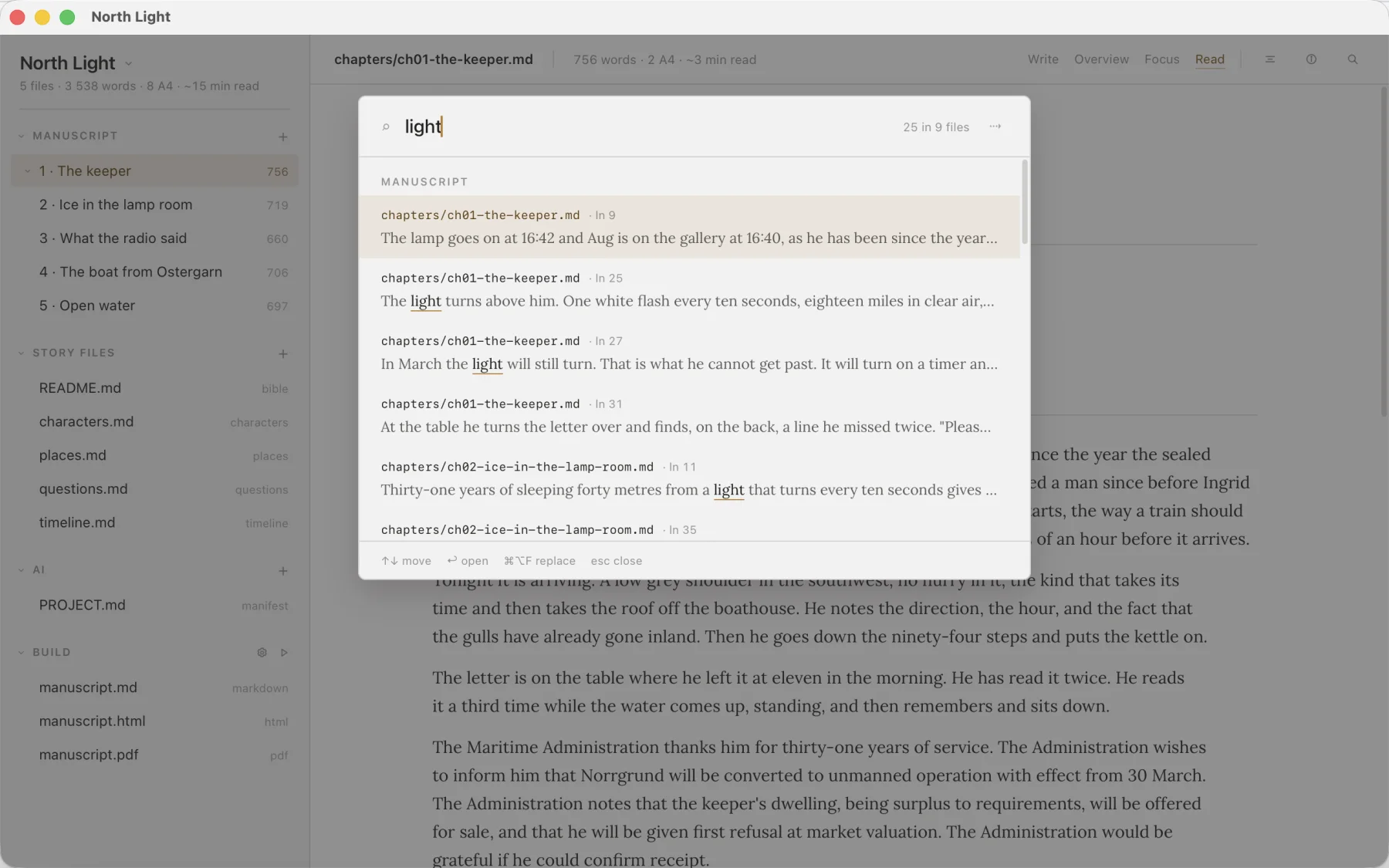Select chapter 4 The boat from Ostergarn
1389x868 pixels.
pyautogui.click(x=154, y=272)
